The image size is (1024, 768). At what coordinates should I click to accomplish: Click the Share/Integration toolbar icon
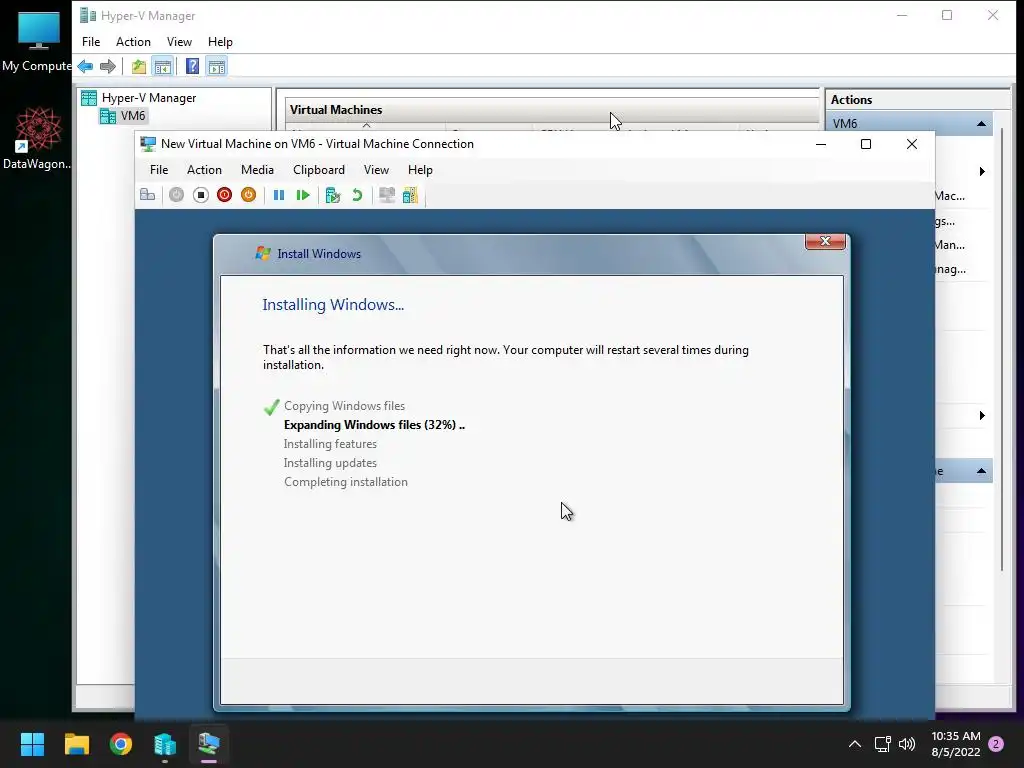coord(410,195)
